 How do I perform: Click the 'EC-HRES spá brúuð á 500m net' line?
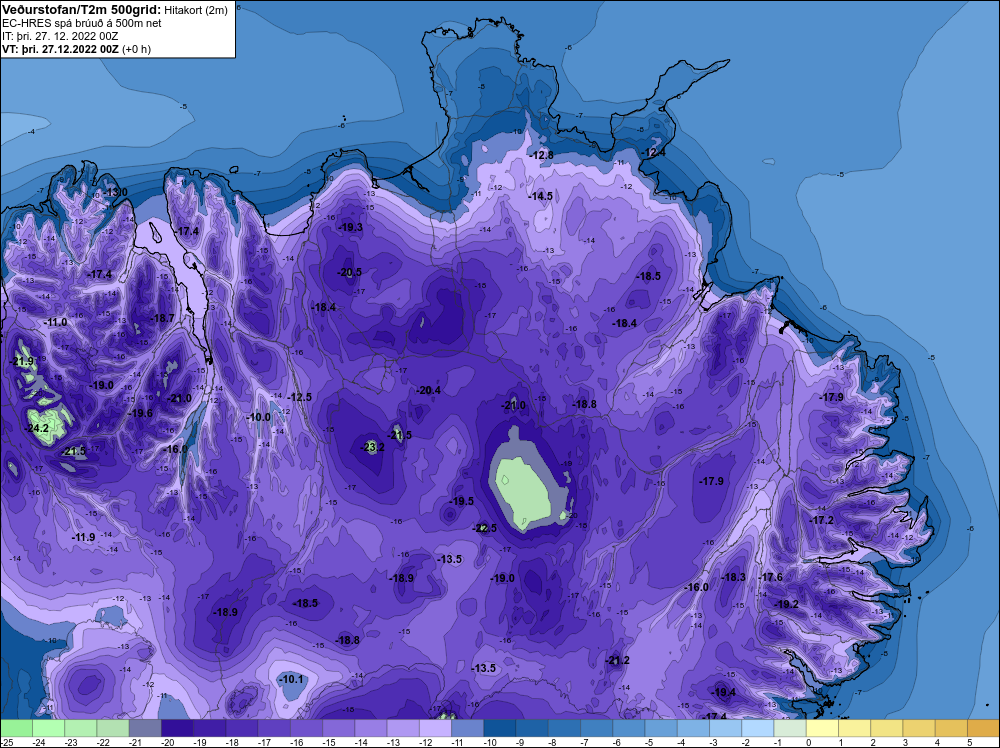(x=82, y=23)
